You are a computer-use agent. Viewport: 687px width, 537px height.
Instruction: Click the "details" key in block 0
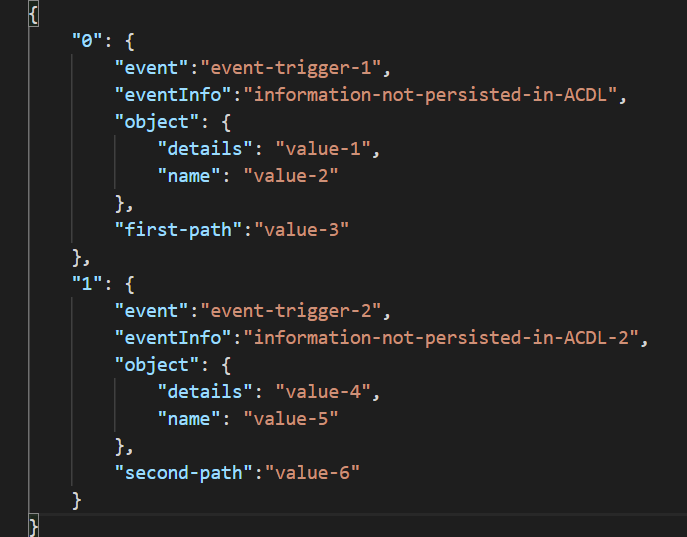click(205, 149)
